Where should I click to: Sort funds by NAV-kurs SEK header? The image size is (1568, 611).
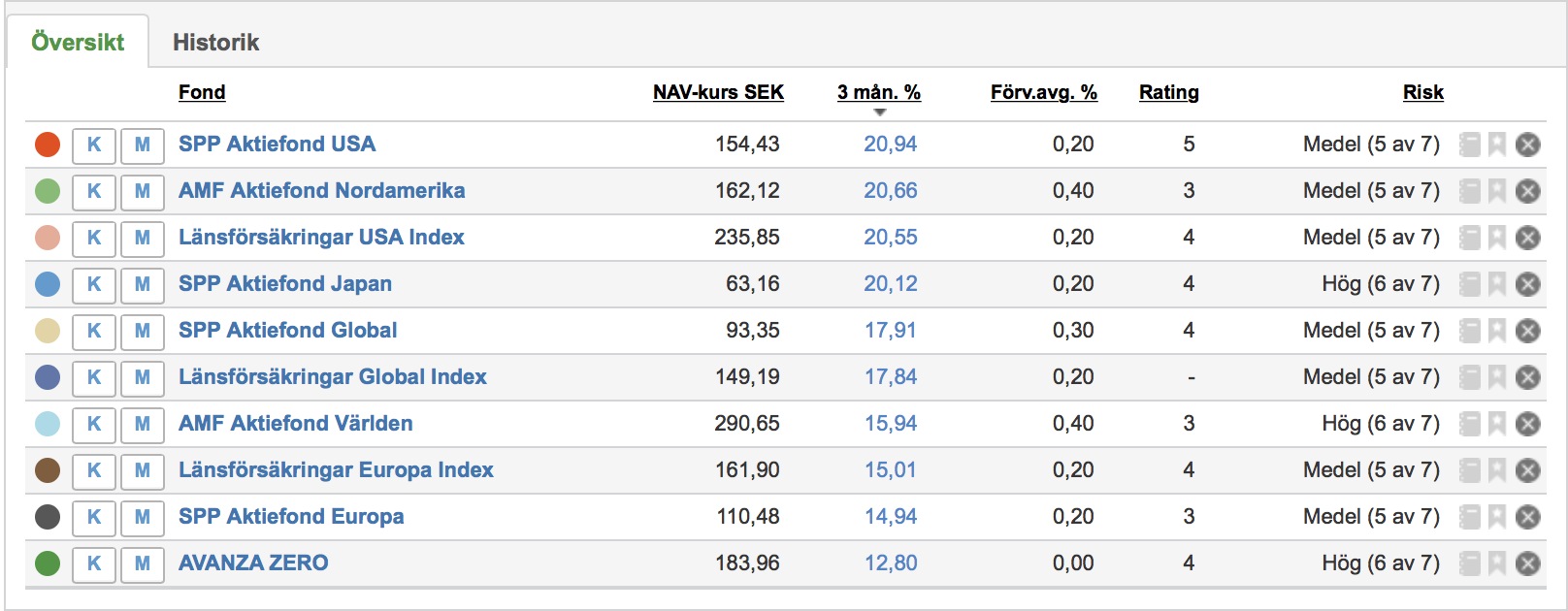pyautogui.click(x=718, y=92)
